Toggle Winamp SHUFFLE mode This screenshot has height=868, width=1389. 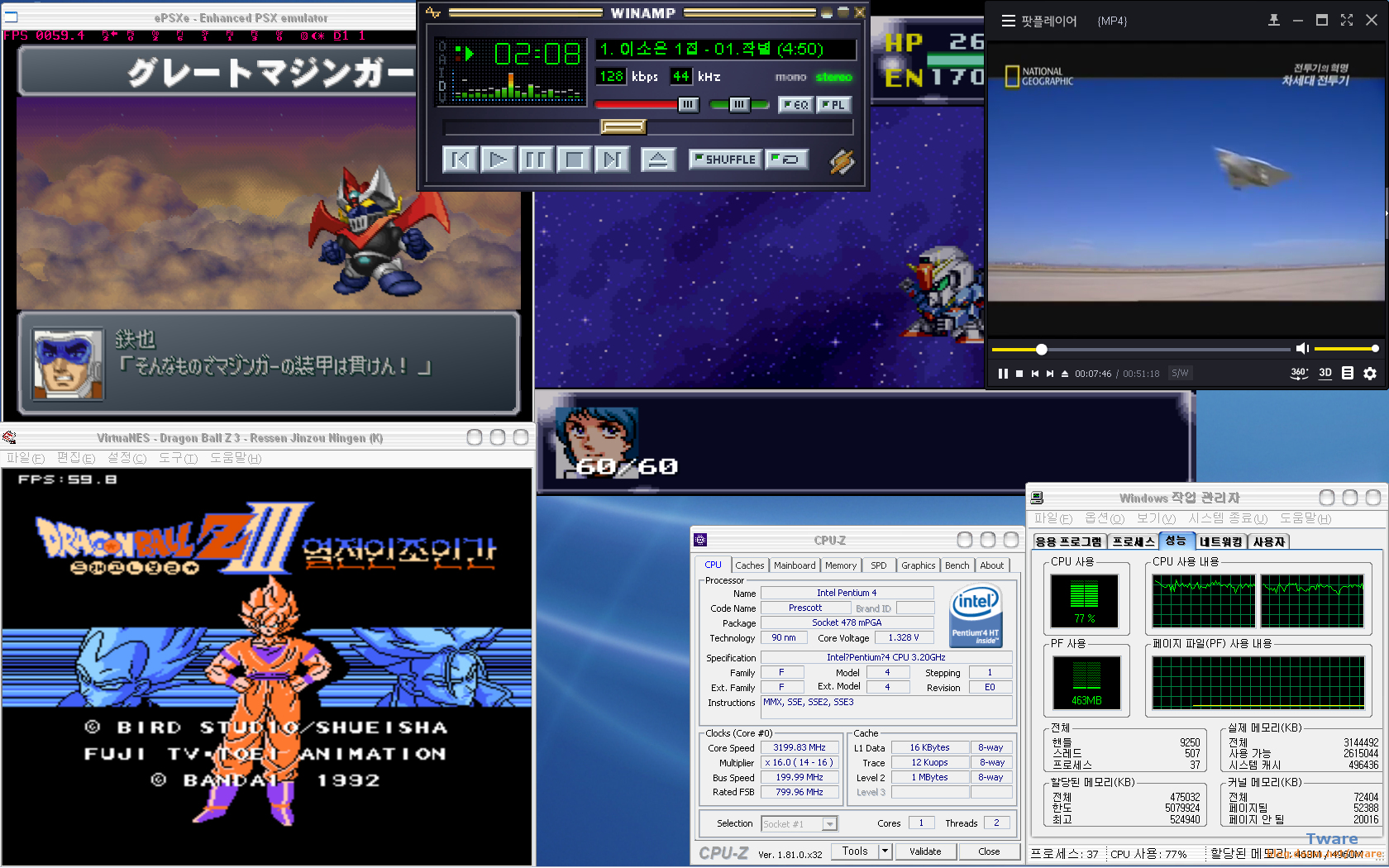coord(725,160)
